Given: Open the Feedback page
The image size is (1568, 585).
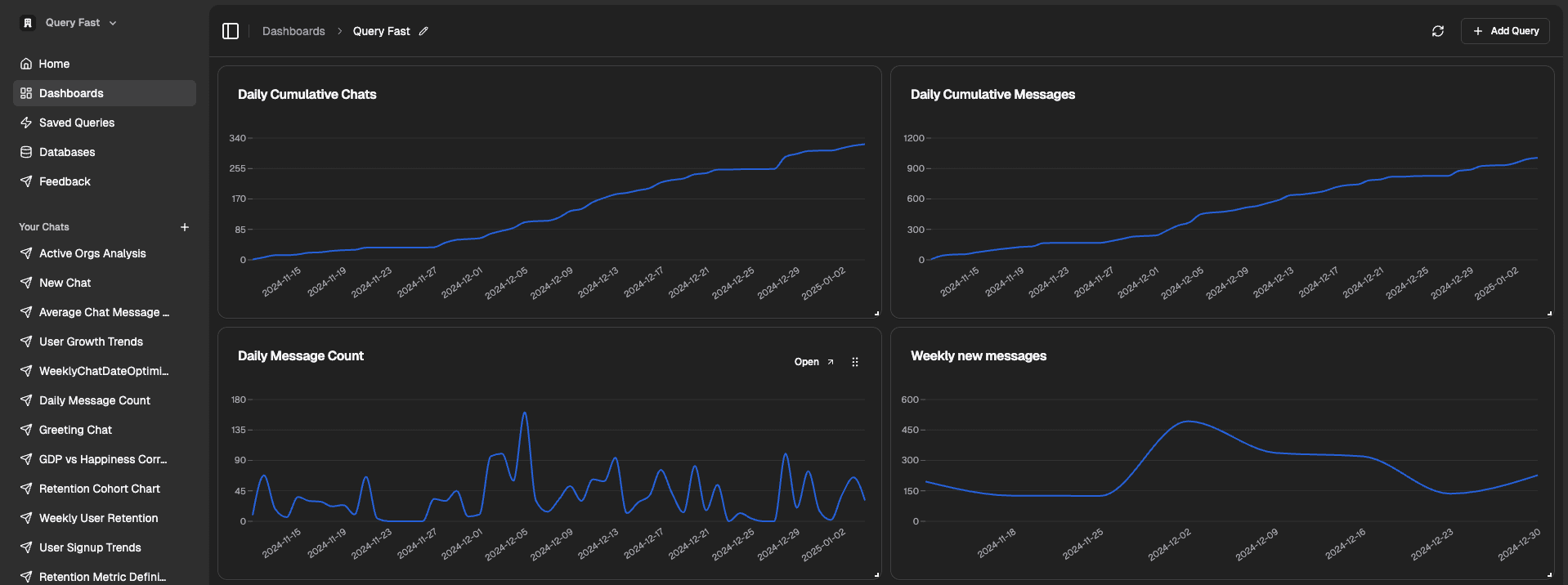Looking at the screenshot, I should 65,181.
